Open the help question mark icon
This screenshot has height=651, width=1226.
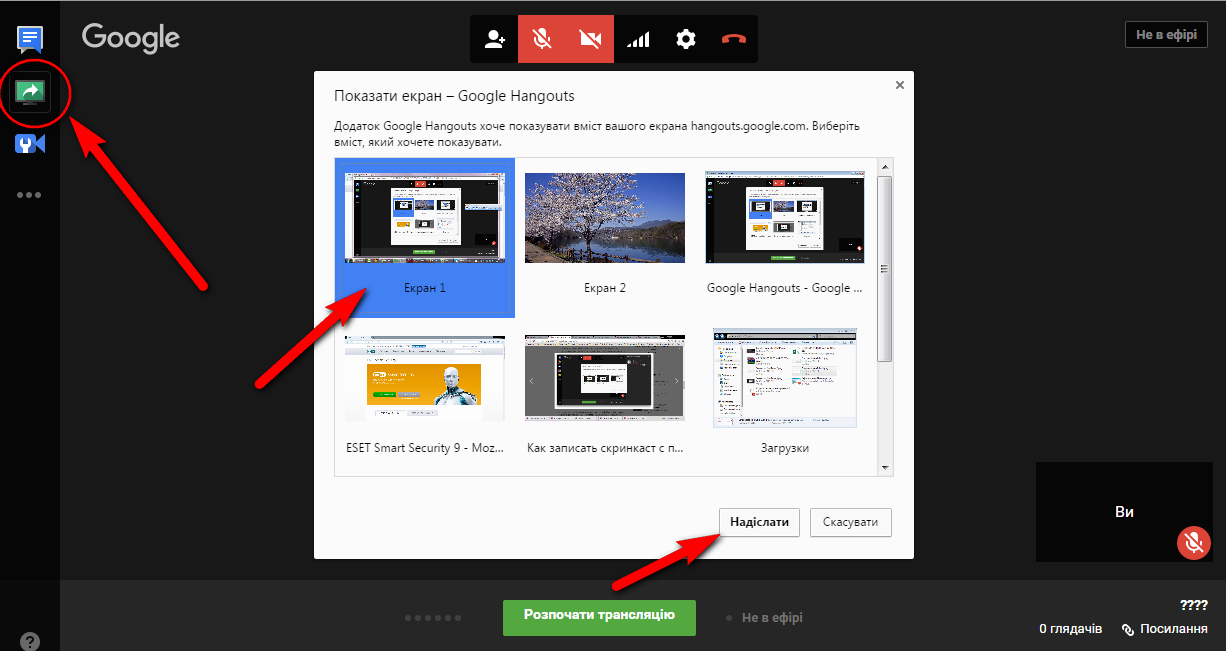[x=30, y=641]
